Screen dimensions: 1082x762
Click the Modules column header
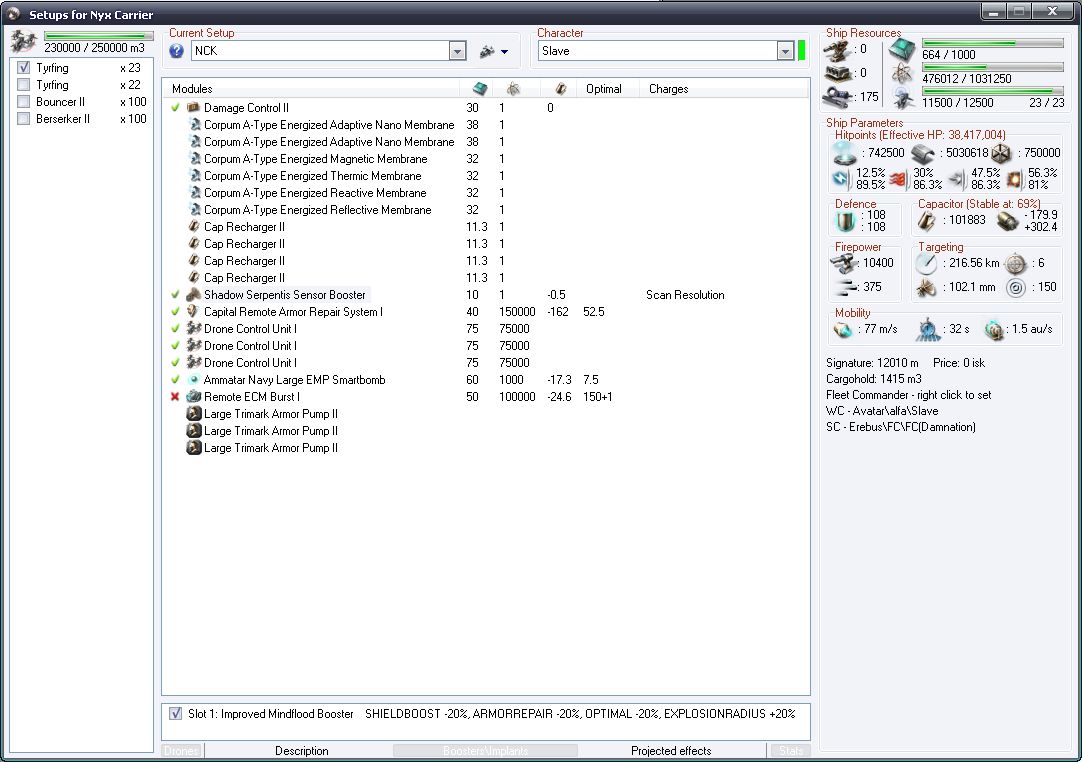click(x=192, y=88)
